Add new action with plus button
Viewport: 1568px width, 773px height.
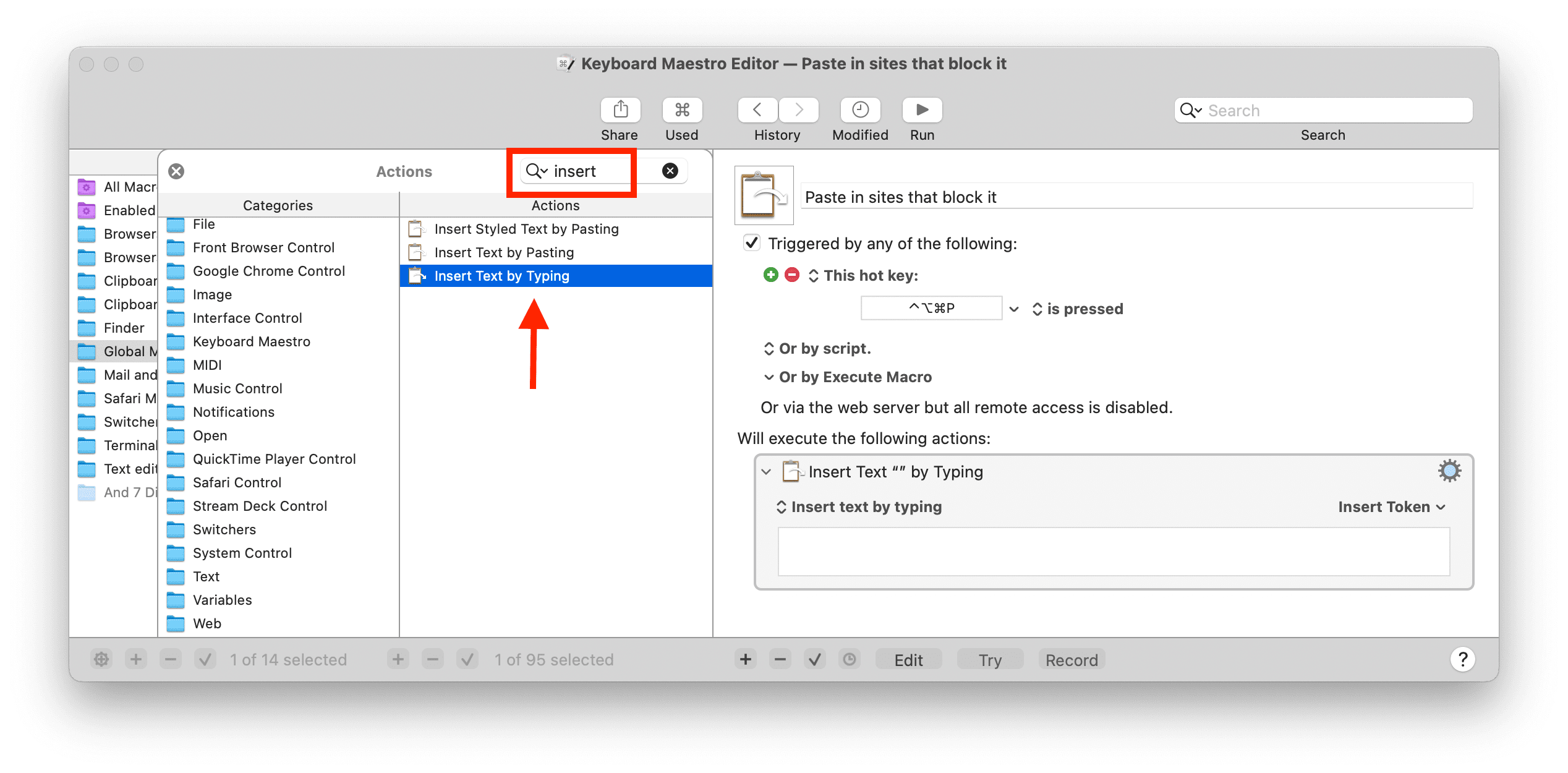point(746,660)
